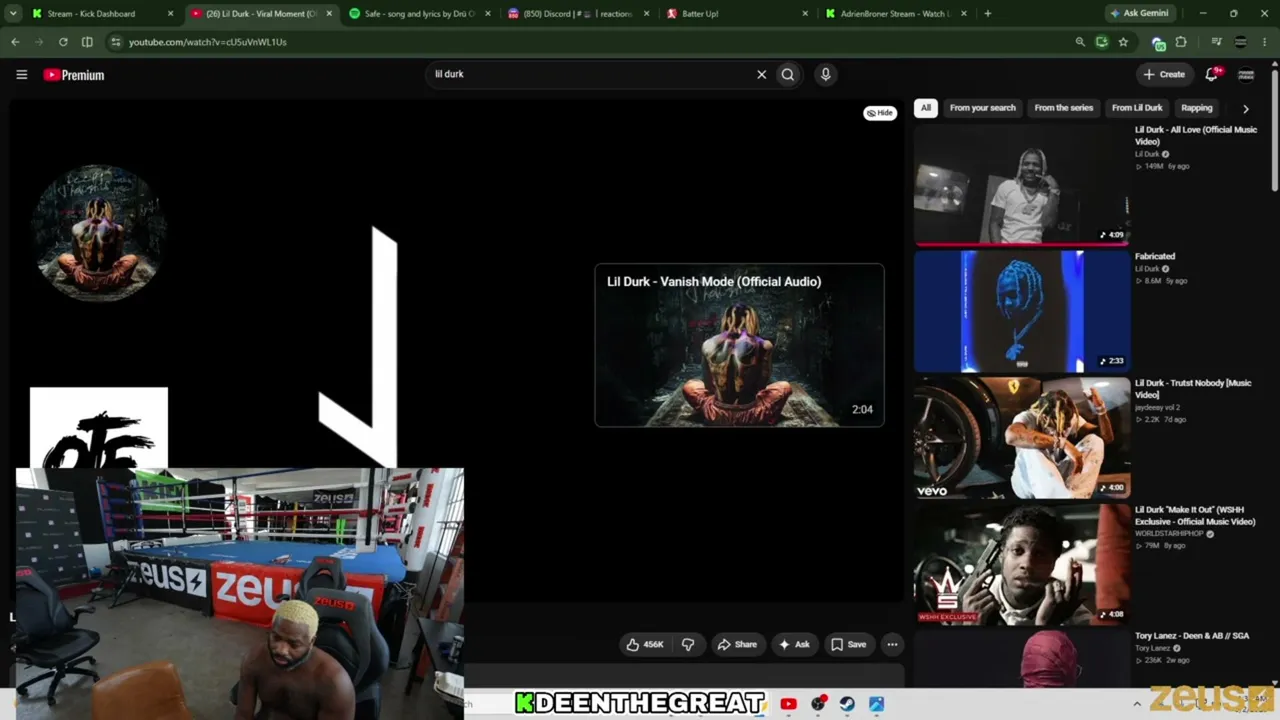Open the browser tab search dropdown

click(x=13, y=14)
